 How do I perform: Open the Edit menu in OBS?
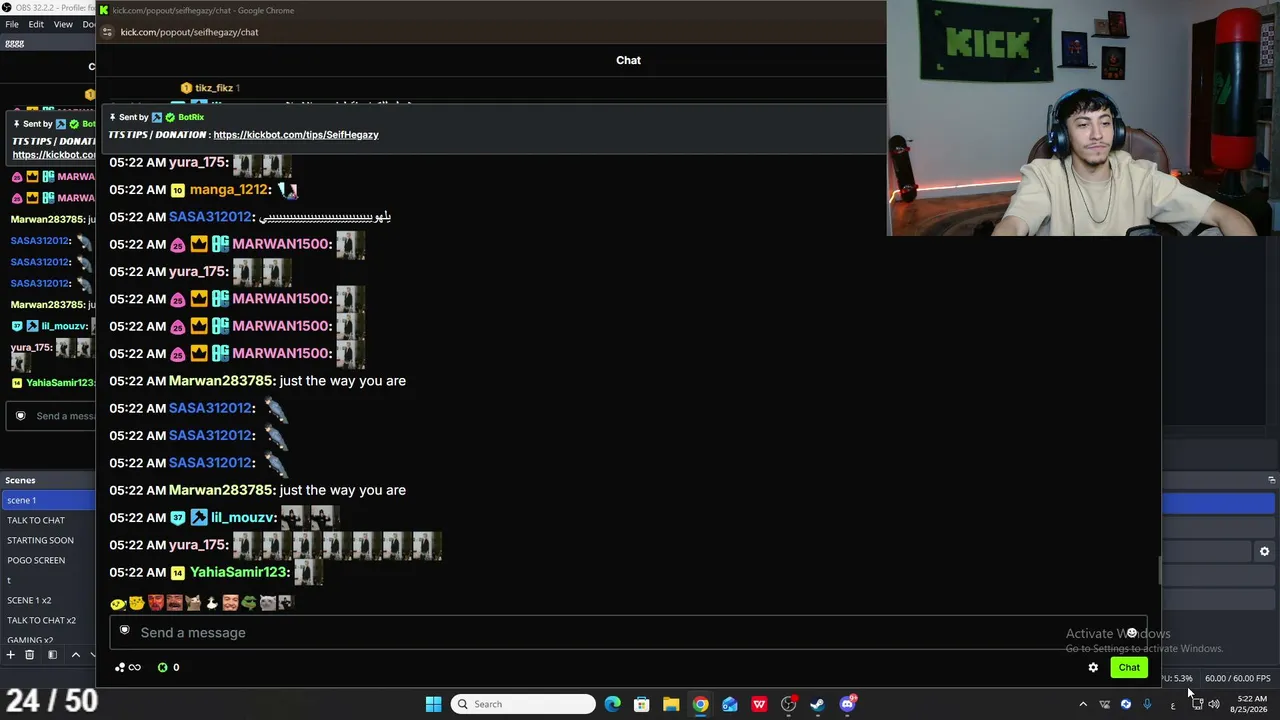pos(36,24)
